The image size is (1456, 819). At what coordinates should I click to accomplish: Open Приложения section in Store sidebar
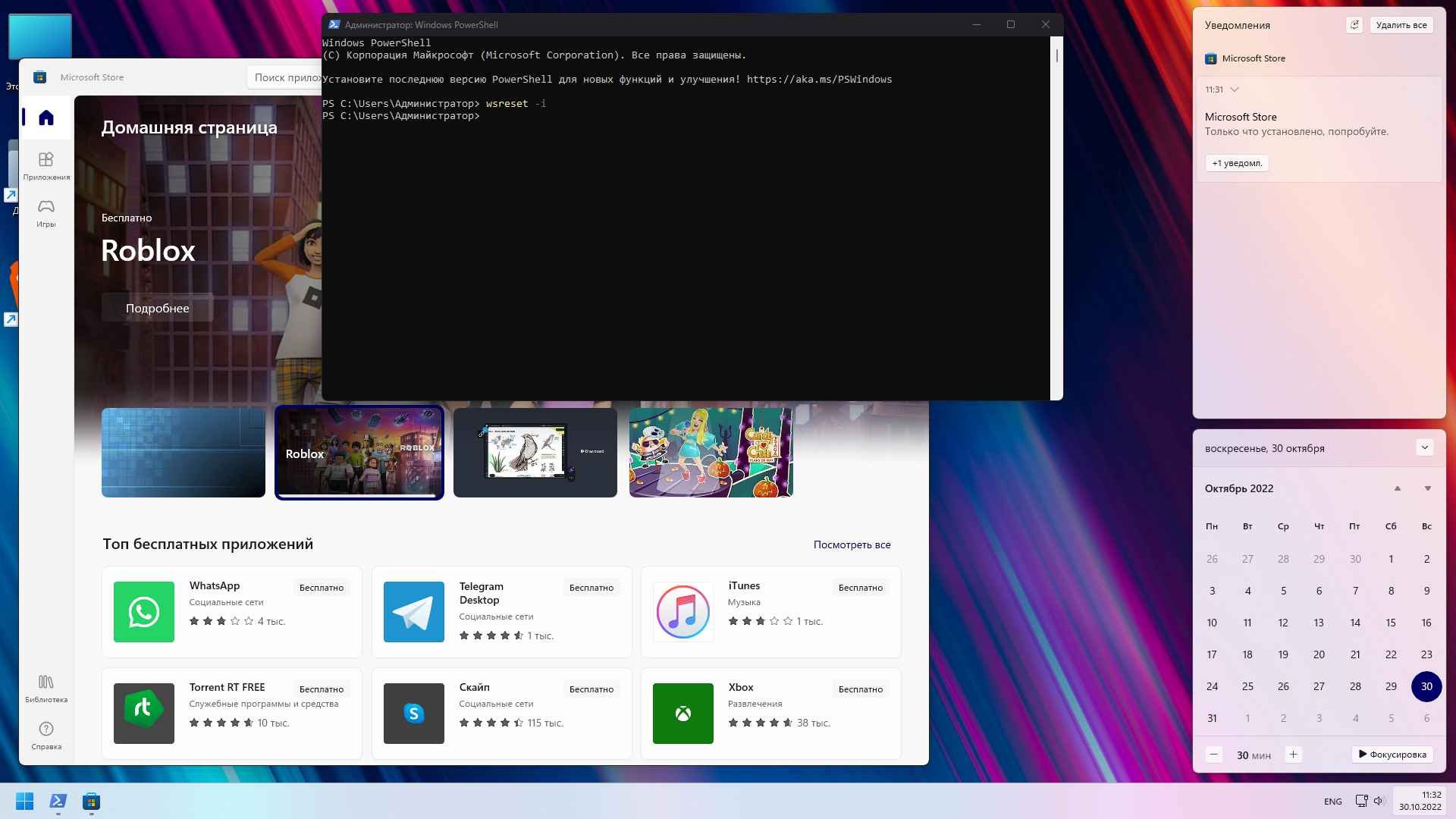pos(46,166)
